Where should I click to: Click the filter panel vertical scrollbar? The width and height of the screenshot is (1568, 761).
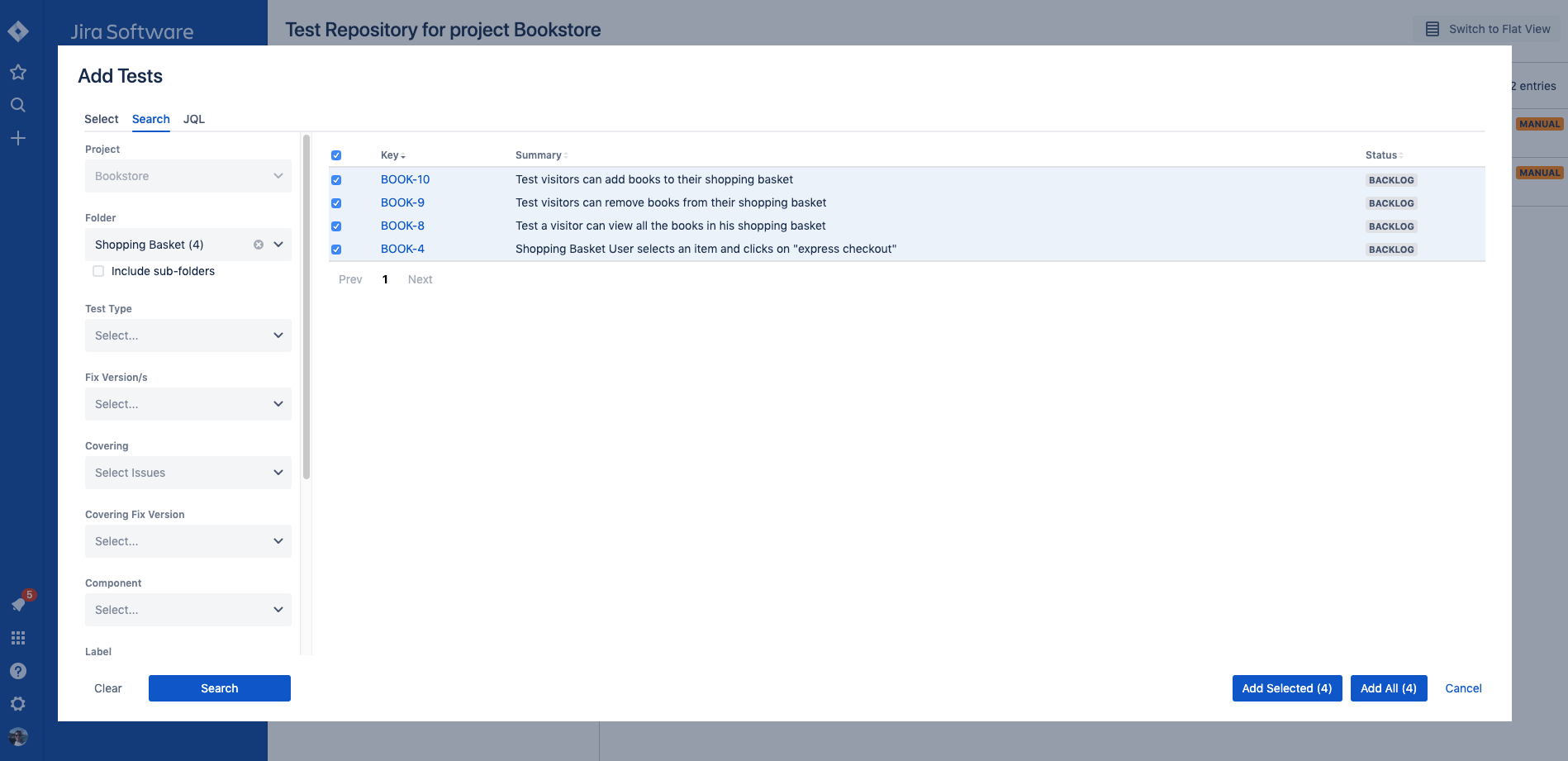[x=306, y=307]
